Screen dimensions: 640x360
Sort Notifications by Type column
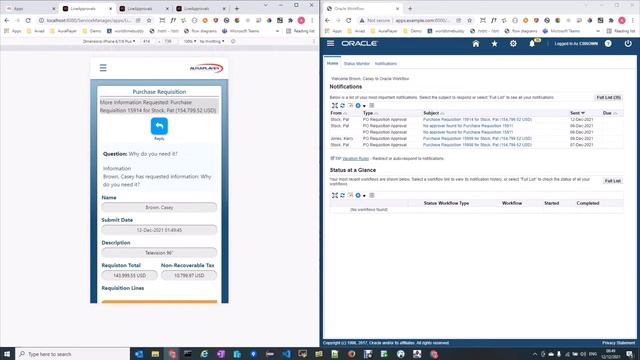click(371, 113)
